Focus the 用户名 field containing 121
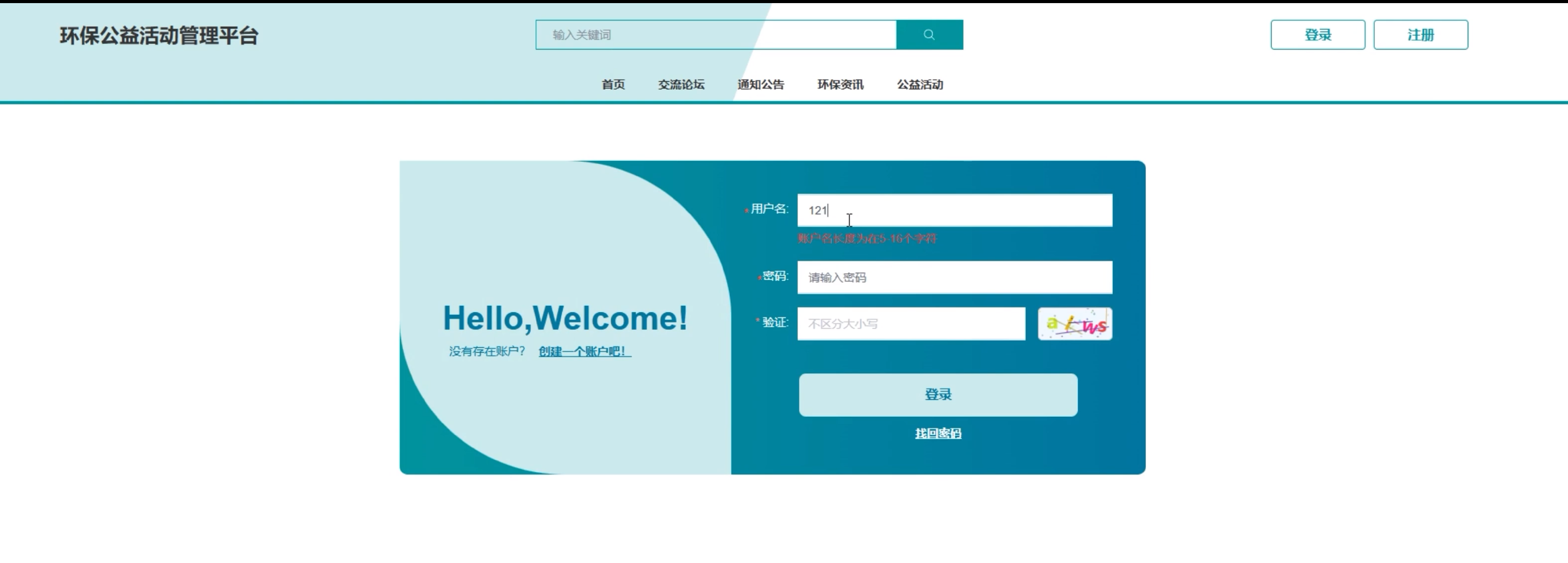The image size is (1568, 563). (954, 211)
